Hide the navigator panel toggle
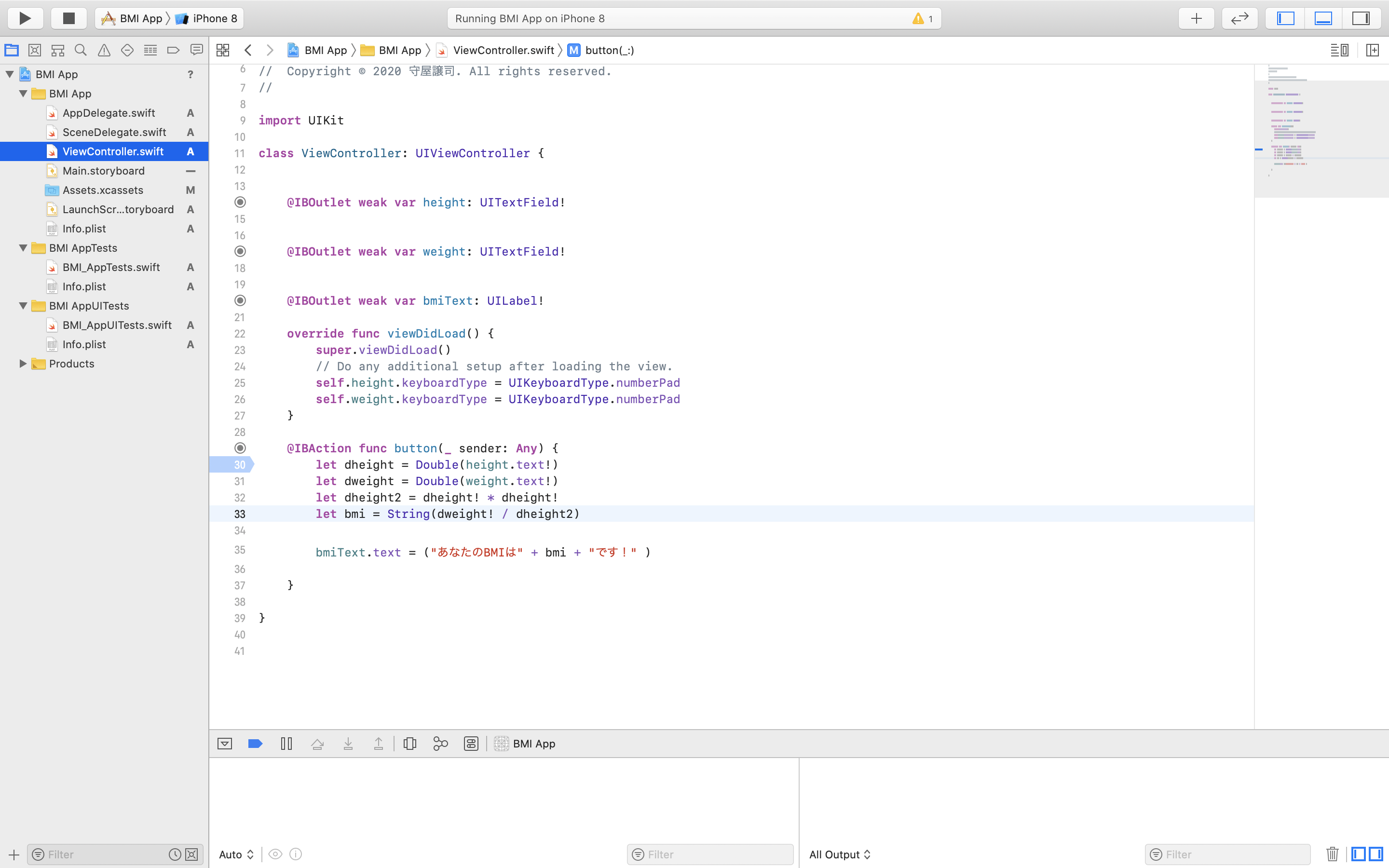The width and height of the screenshot is (1389, 868). pos(1285,18)
